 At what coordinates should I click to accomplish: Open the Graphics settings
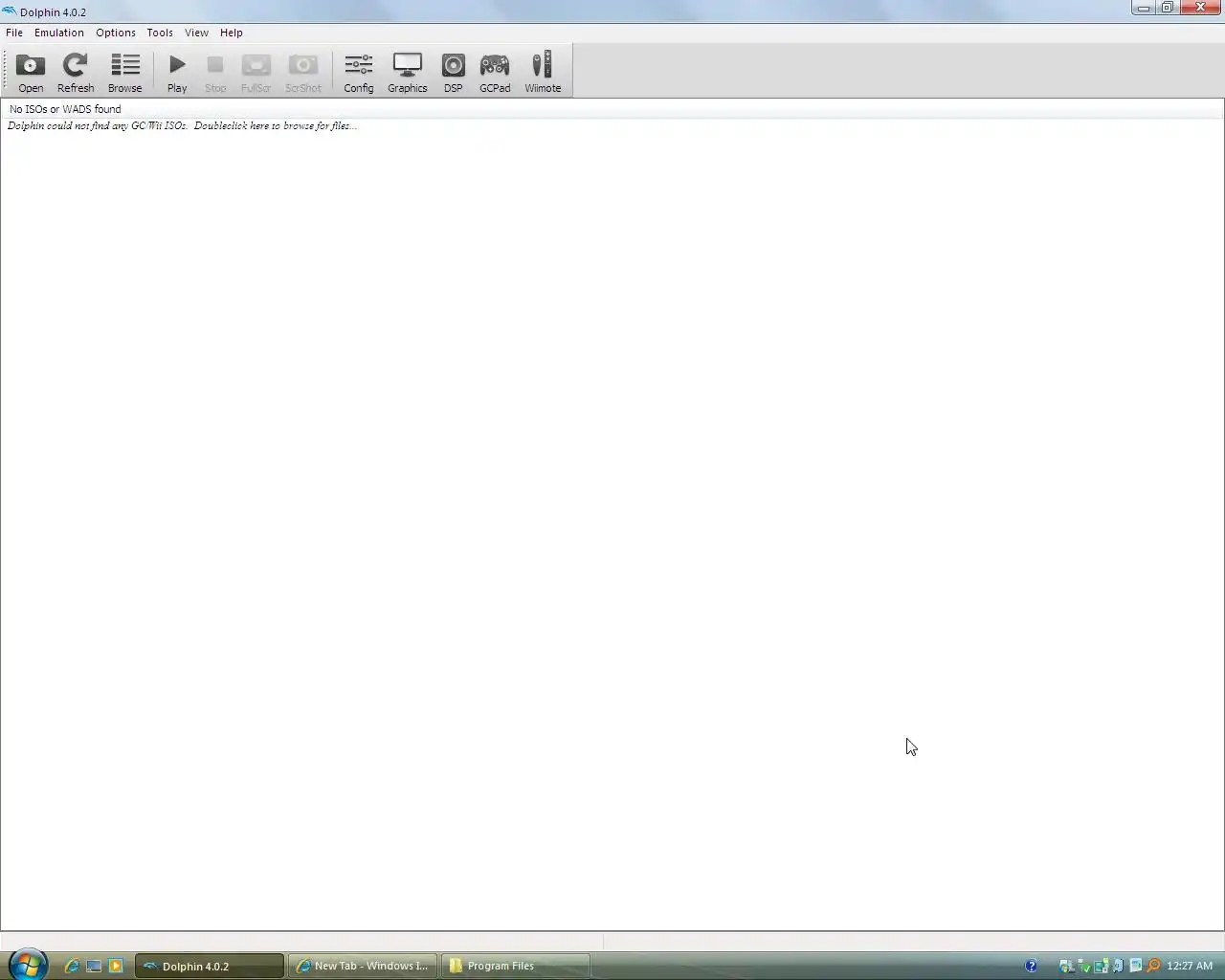point(407,73)
